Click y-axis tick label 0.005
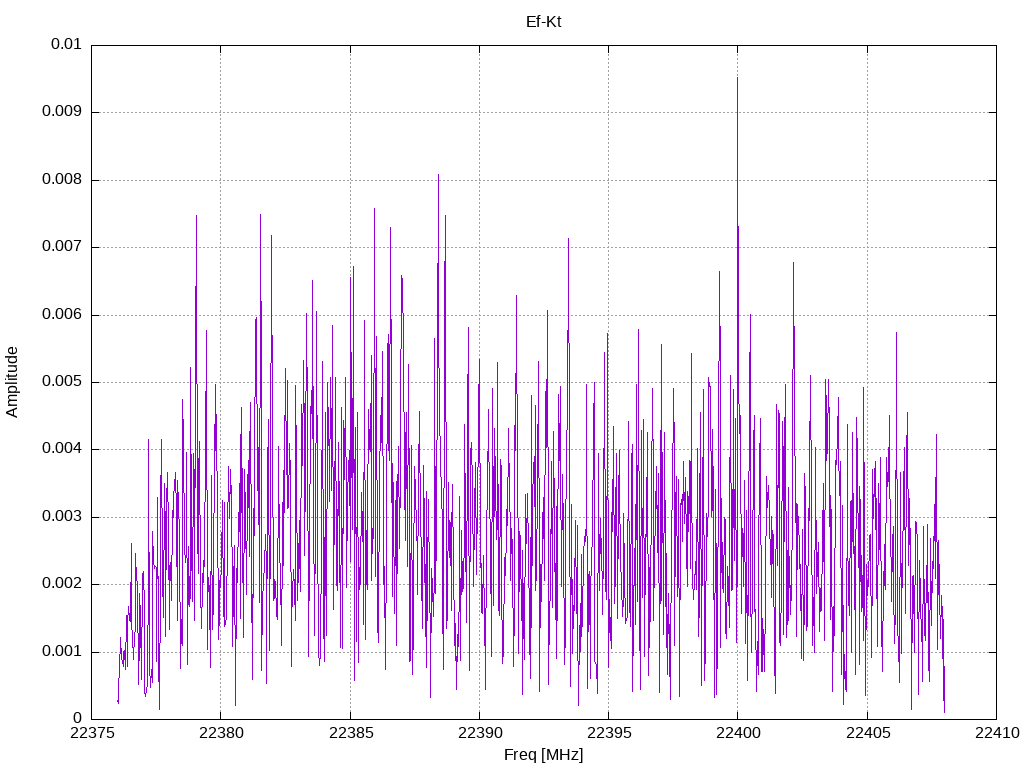Screen dimensions: 1024x768 [x=62, y=382]
